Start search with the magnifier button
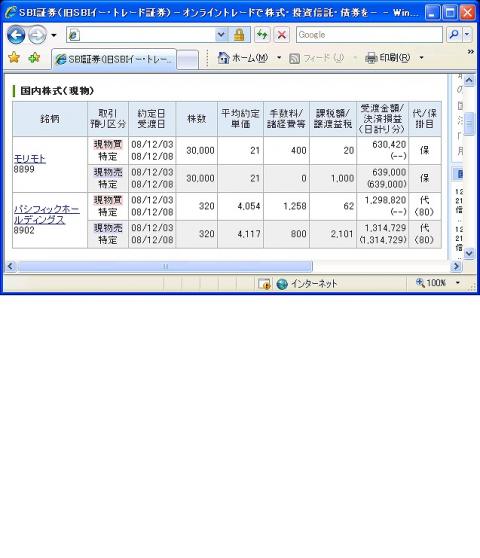The image size is (480, 558). (x=454, y=35)
